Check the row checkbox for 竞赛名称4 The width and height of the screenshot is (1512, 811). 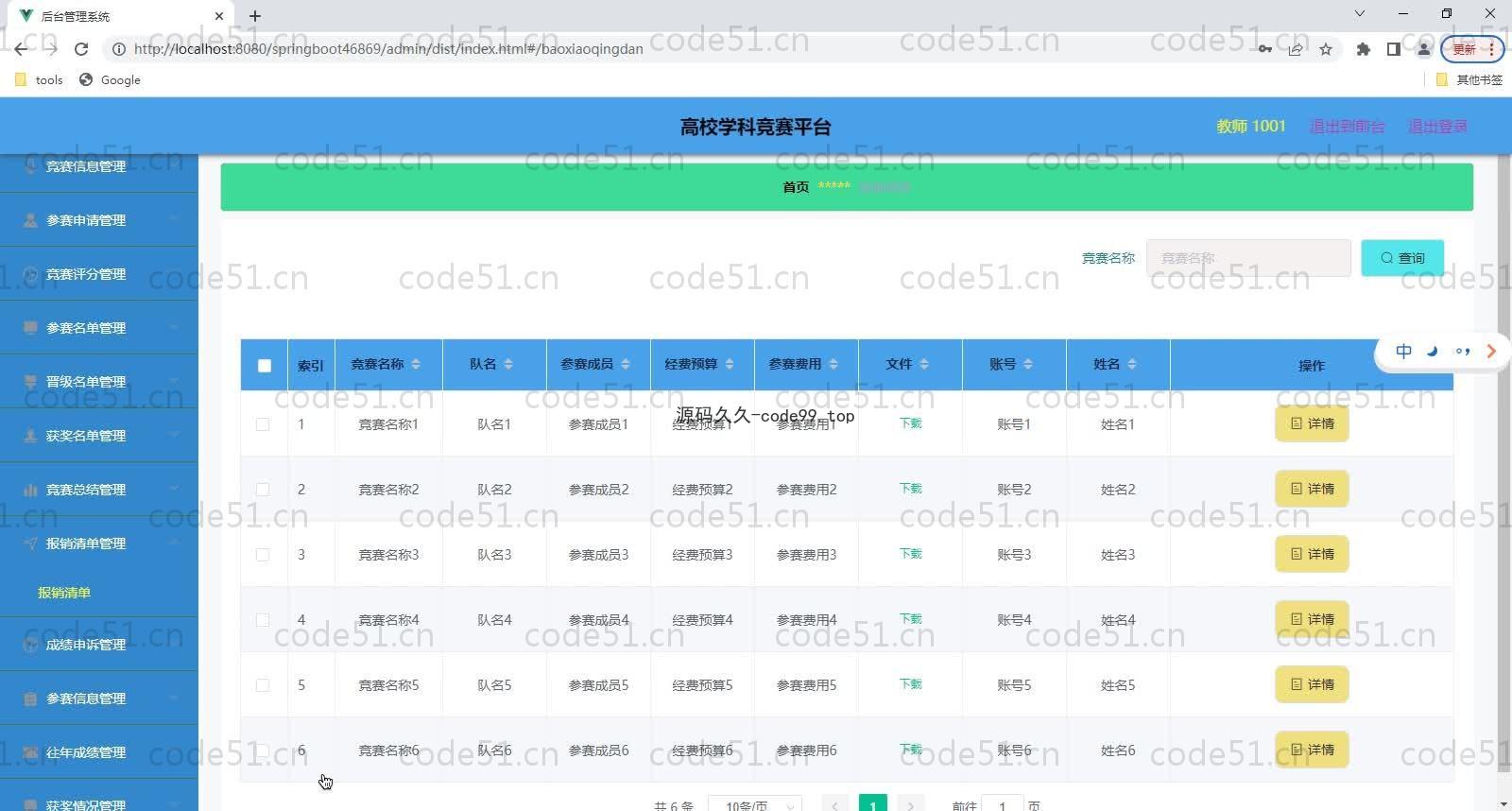pos(263,620)
